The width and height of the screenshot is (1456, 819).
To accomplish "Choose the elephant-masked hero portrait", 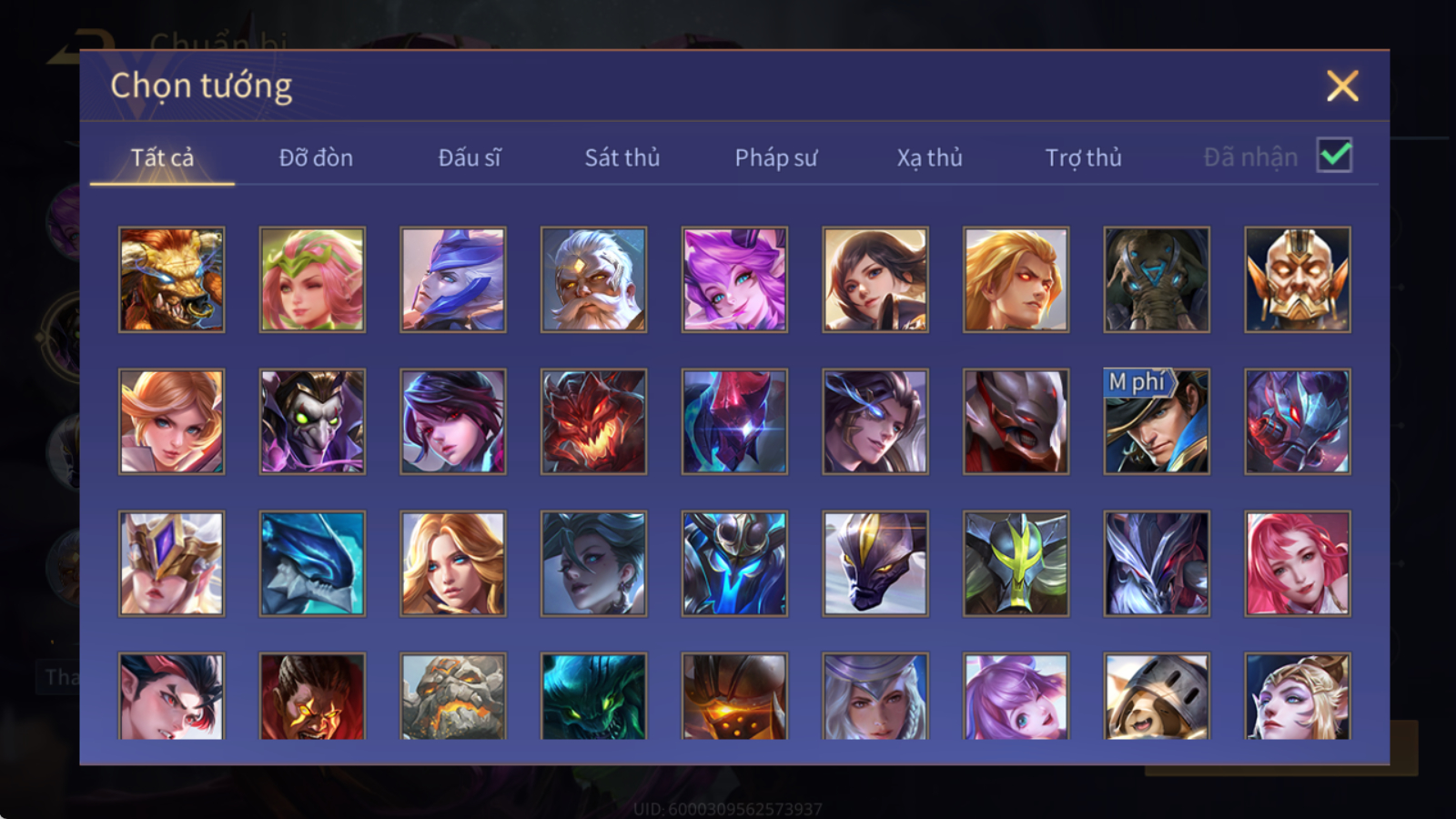I will point(1157,279).
